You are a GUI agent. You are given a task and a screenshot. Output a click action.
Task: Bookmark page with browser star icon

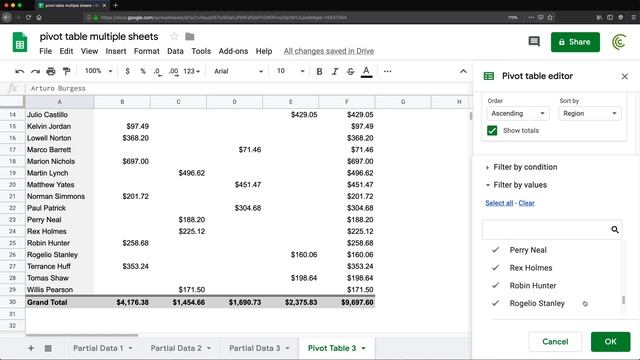click(550, 18)
